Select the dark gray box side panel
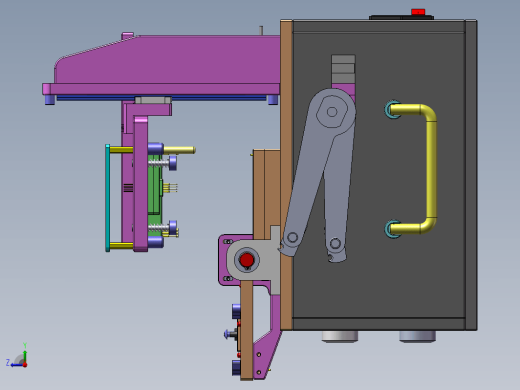Image resolution: width=520 pixels, height=390 pixels. coord(379,175)
